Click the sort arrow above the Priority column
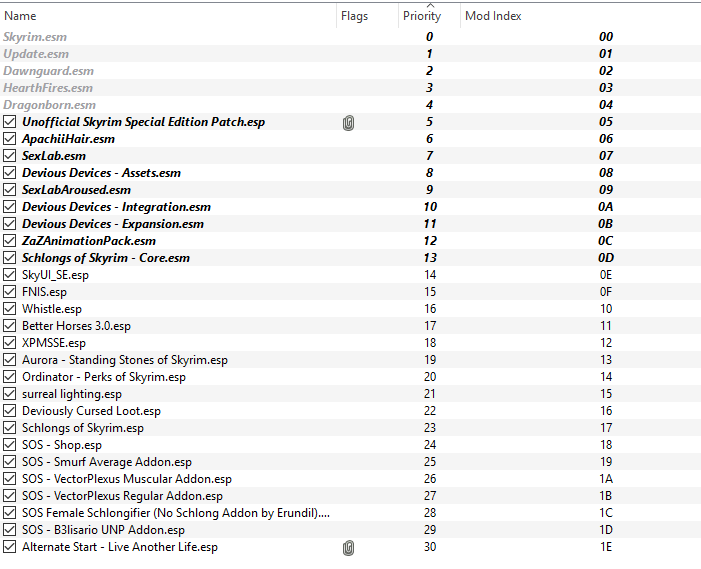This screenshot has height=569, width=701. [x=430, y=5]
